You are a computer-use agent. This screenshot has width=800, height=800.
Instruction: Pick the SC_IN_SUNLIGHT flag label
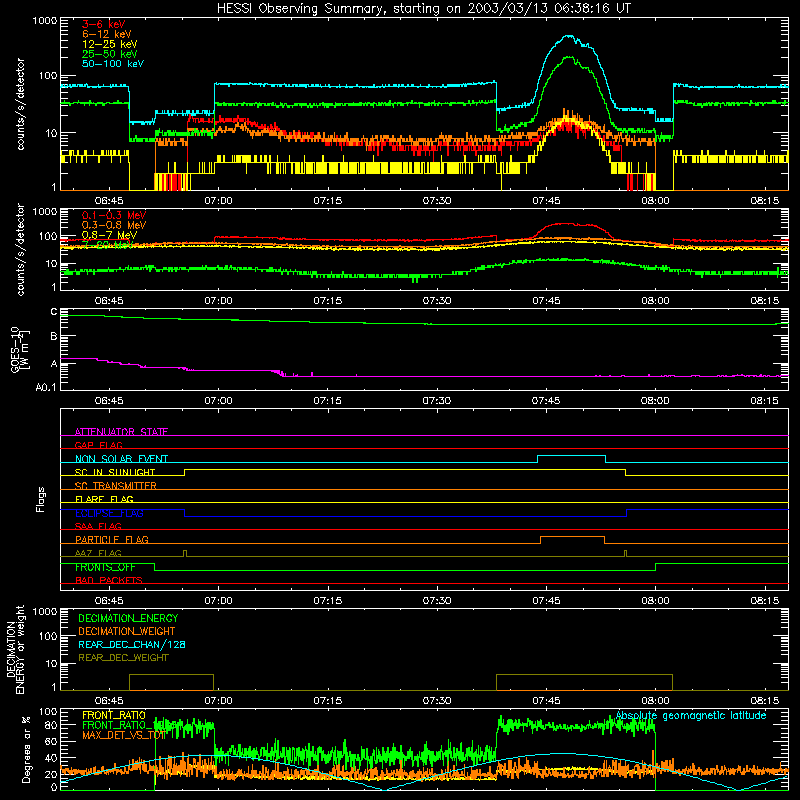pos(115,472)
